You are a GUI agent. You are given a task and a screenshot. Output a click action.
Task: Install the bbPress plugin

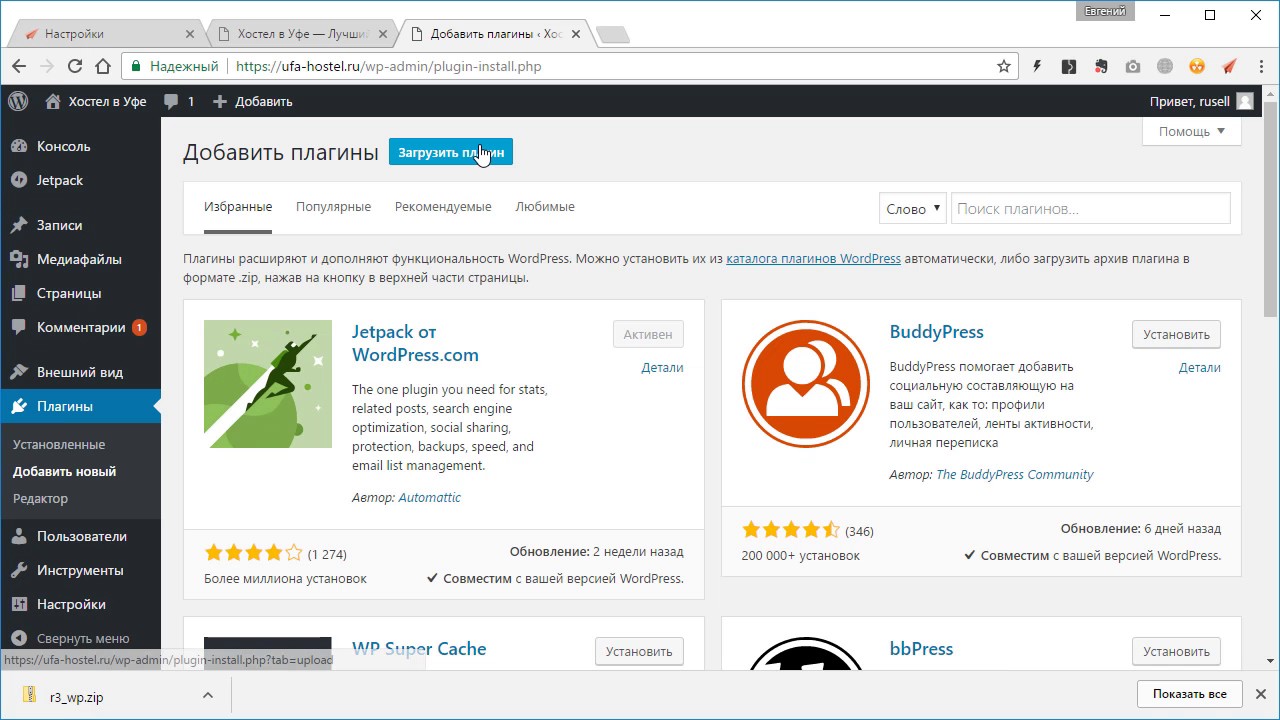pyautogui.click(x=1176, y=651)
